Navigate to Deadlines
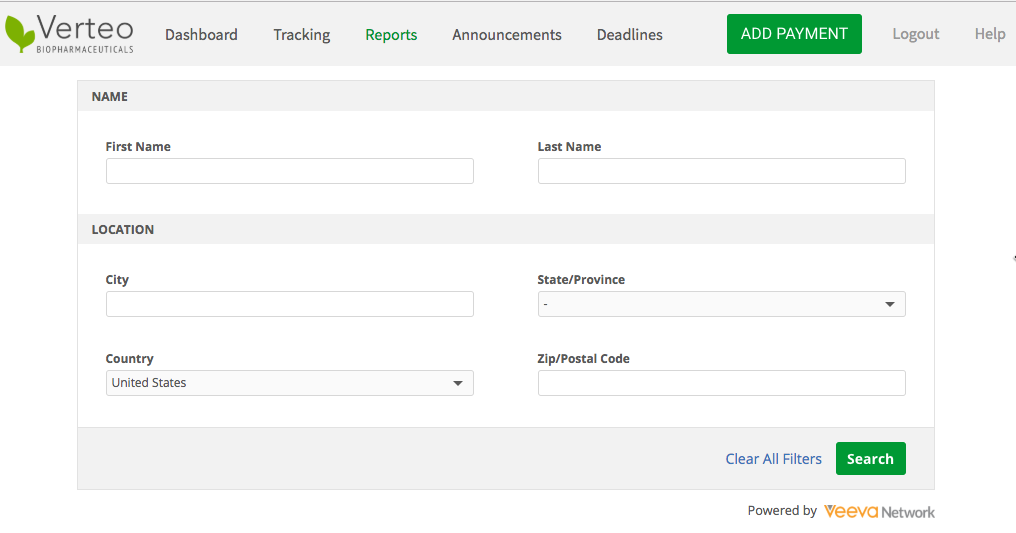The image size is (1016, 533). coord(629,35)
